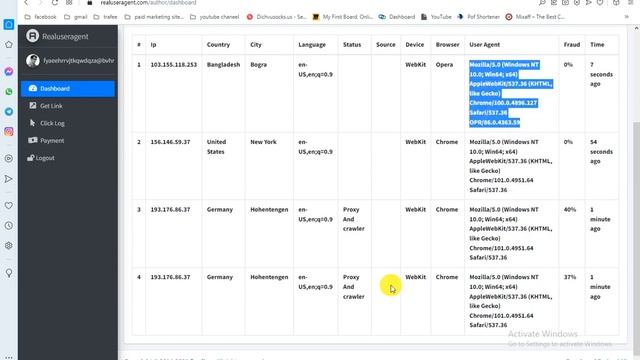The width and height of the screenshot is (640, 360).
Task: Open the My First Board bookmark
Action: (x=342, y=17)
